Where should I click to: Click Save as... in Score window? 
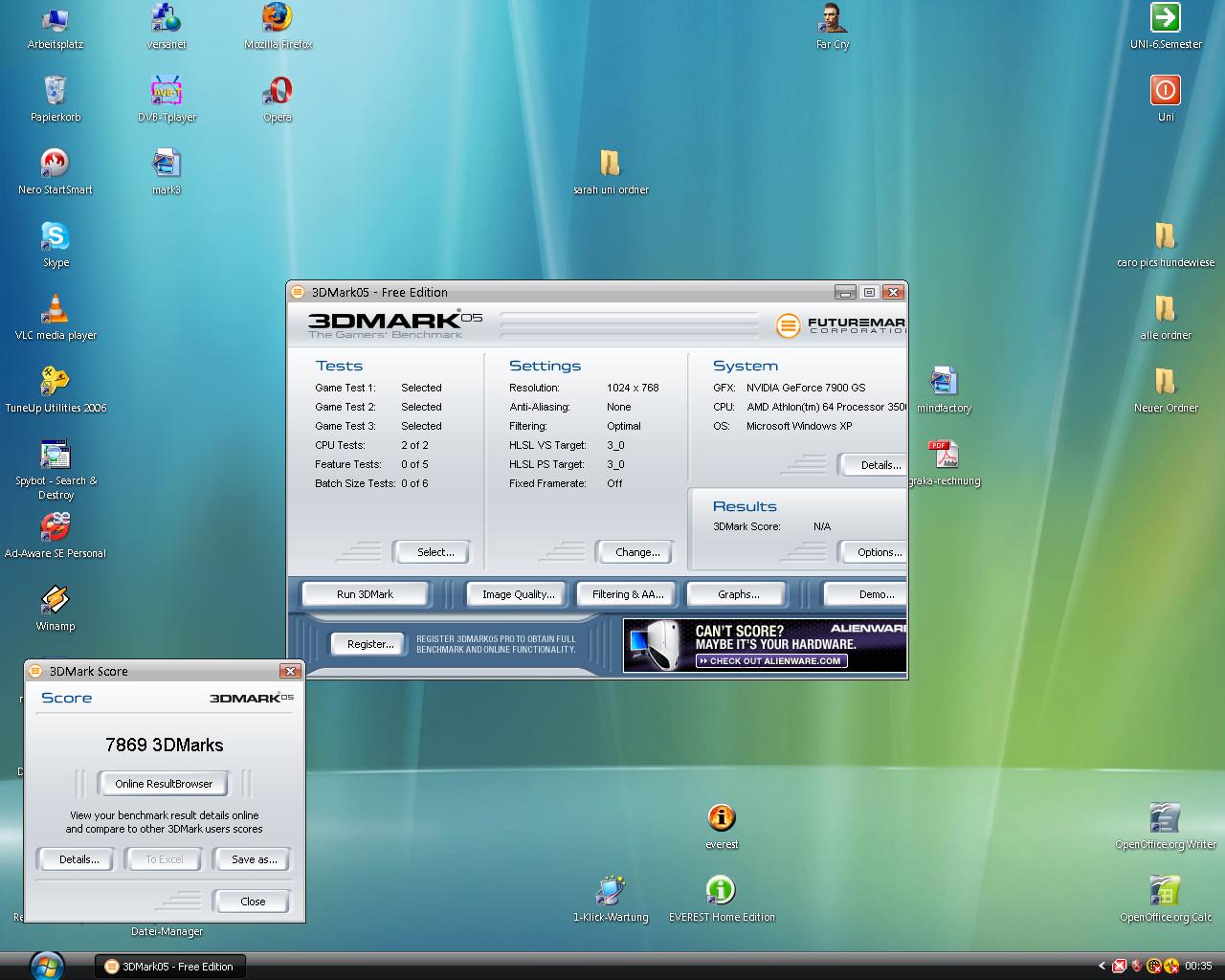254,859
